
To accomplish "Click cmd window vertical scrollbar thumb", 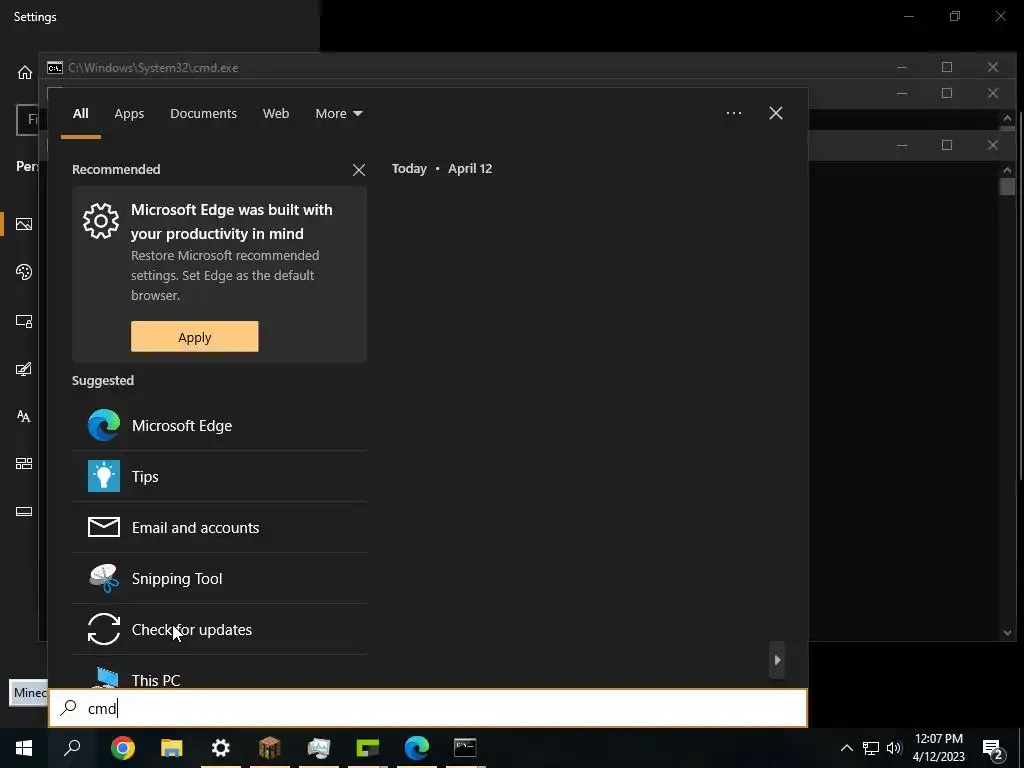I will (x=1006, y=186).
